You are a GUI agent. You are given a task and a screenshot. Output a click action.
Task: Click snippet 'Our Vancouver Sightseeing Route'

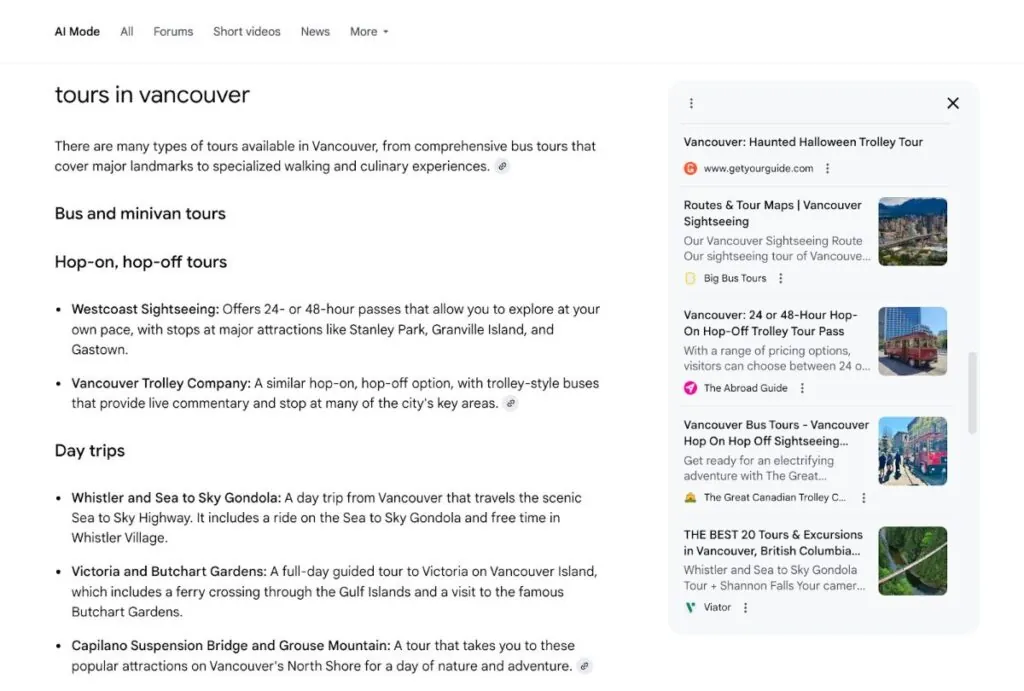click(x=773, y=241)
